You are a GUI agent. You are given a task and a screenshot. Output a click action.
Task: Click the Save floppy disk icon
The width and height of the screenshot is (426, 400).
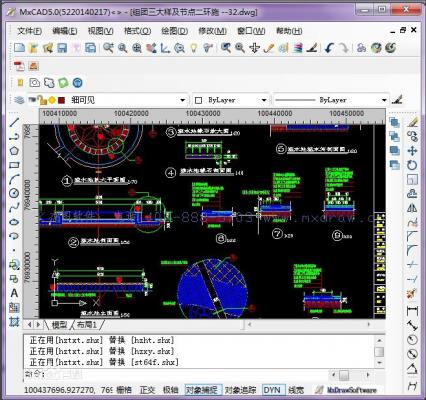tap(62, 48)
